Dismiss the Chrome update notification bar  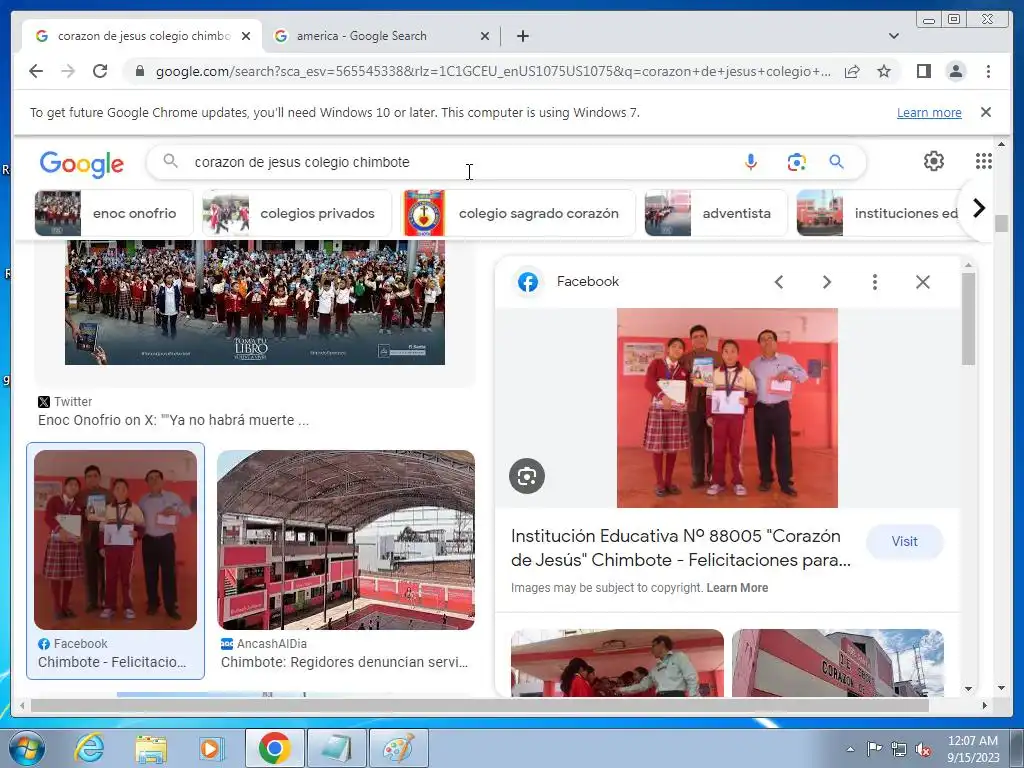pyautogui.click(x=985, y=112)
